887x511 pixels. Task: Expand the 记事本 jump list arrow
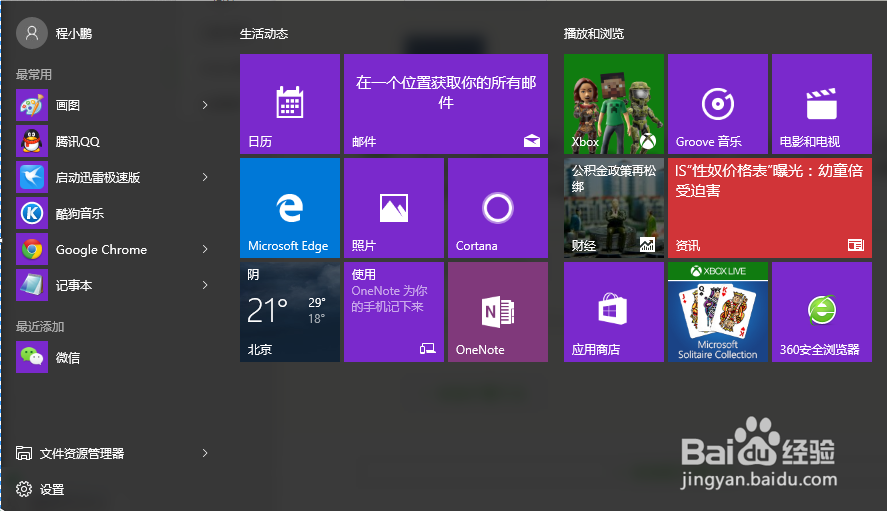(x=205, y=285)
